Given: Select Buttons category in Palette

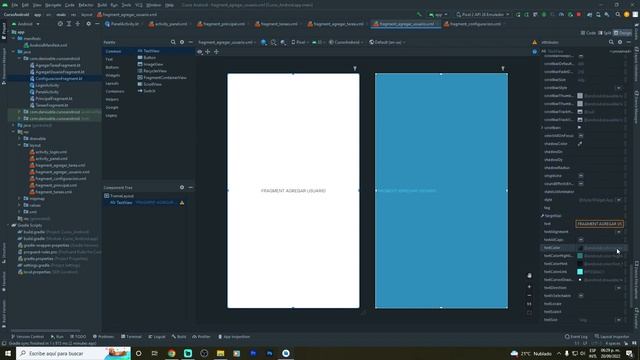Looking at the screenshot, I should click(112, 67).
